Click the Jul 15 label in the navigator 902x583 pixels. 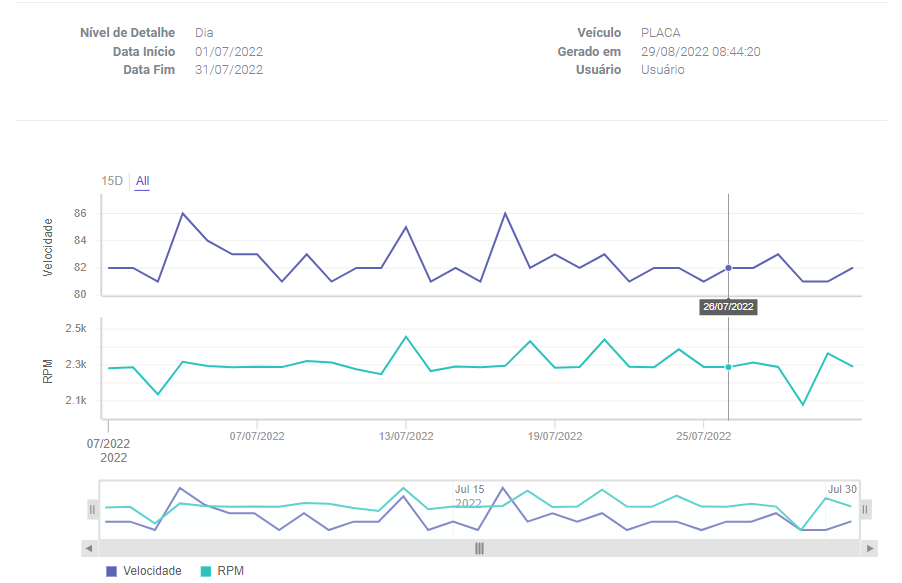point(469,489)
